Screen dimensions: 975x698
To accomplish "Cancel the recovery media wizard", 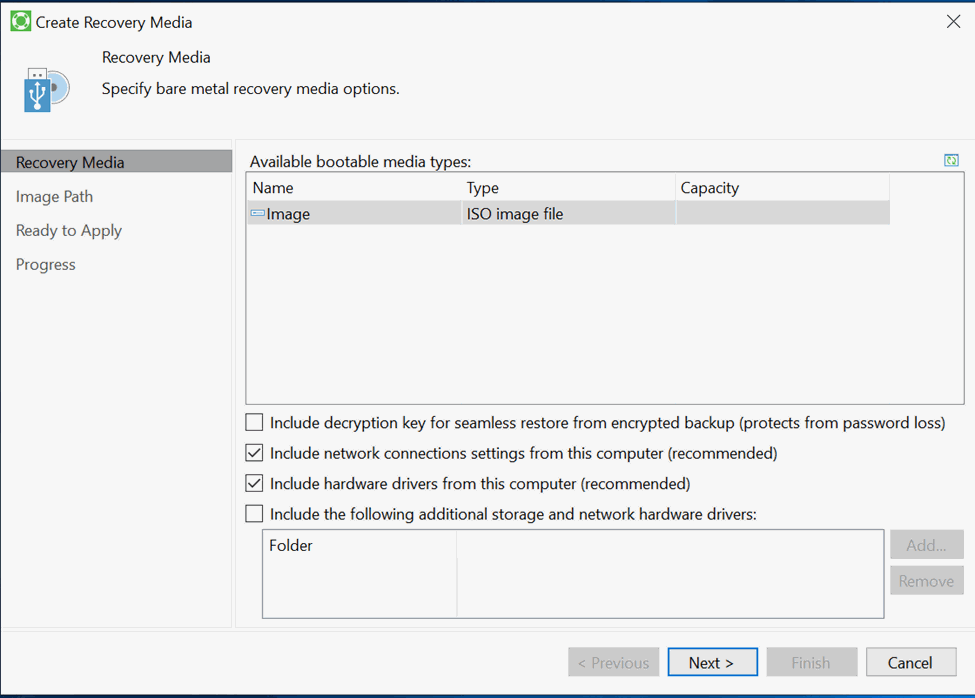I will pos(911,663).
